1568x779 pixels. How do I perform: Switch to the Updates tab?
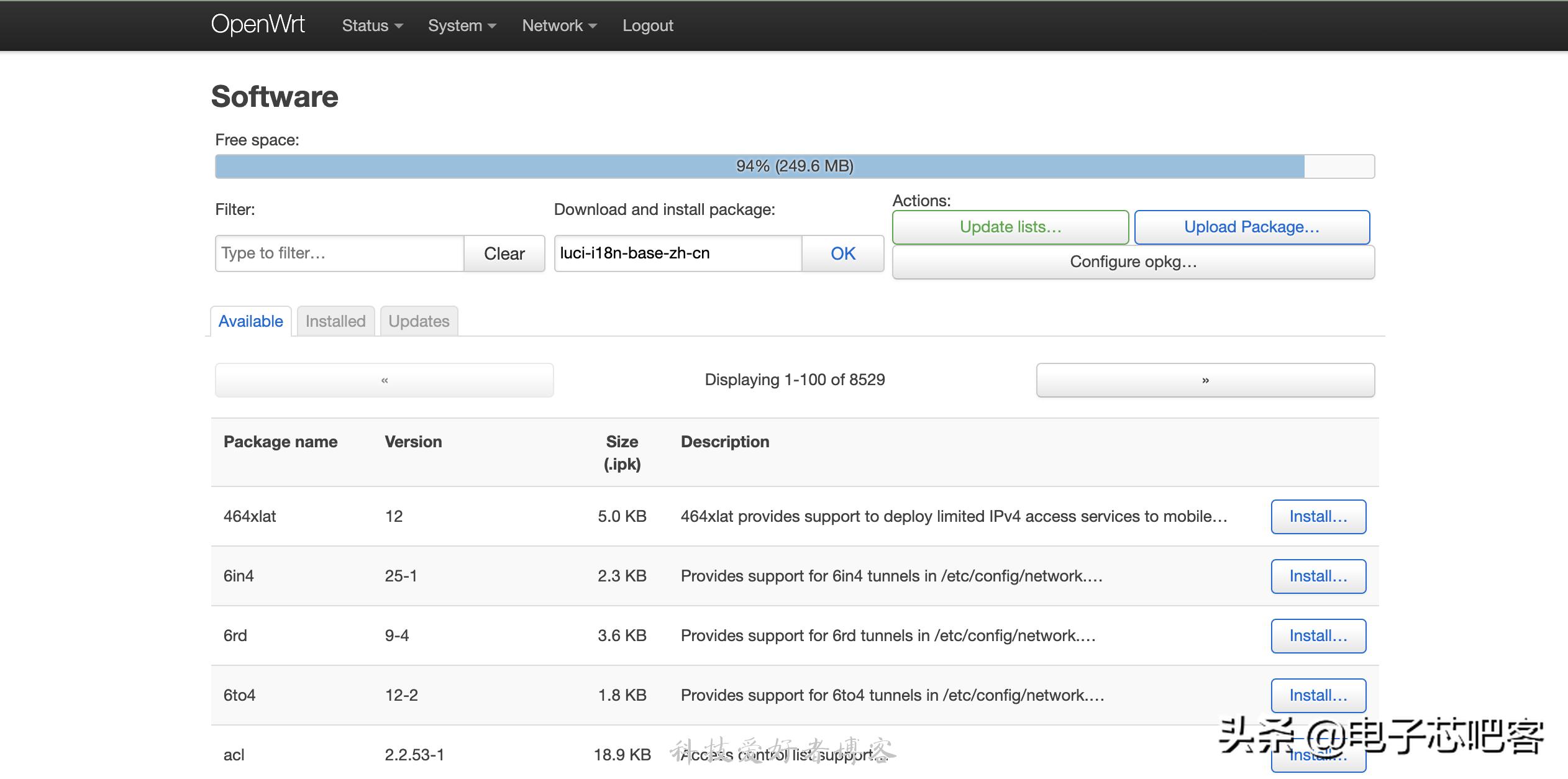point(419,321)
